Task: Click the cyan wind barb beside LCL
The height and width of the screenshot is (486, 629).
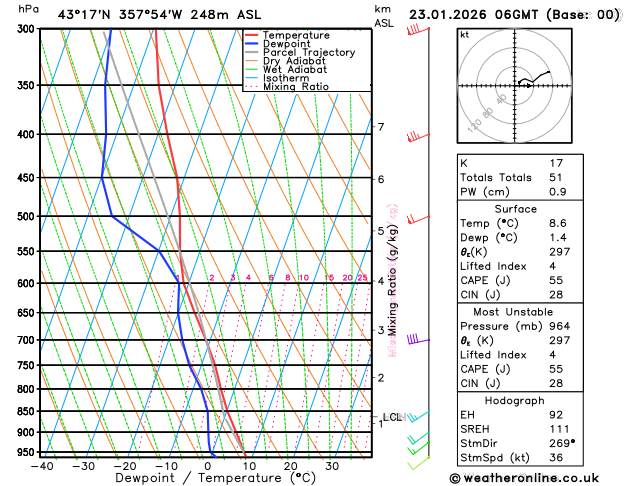Action: pos(418,416)
